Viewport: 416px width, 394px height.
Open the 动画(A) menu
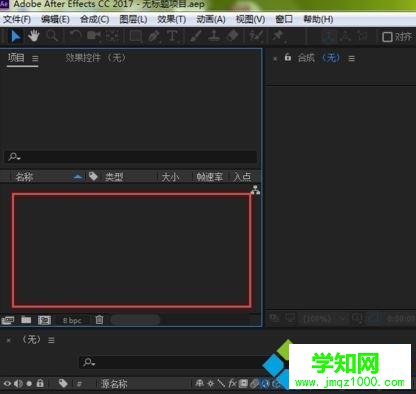211,19
